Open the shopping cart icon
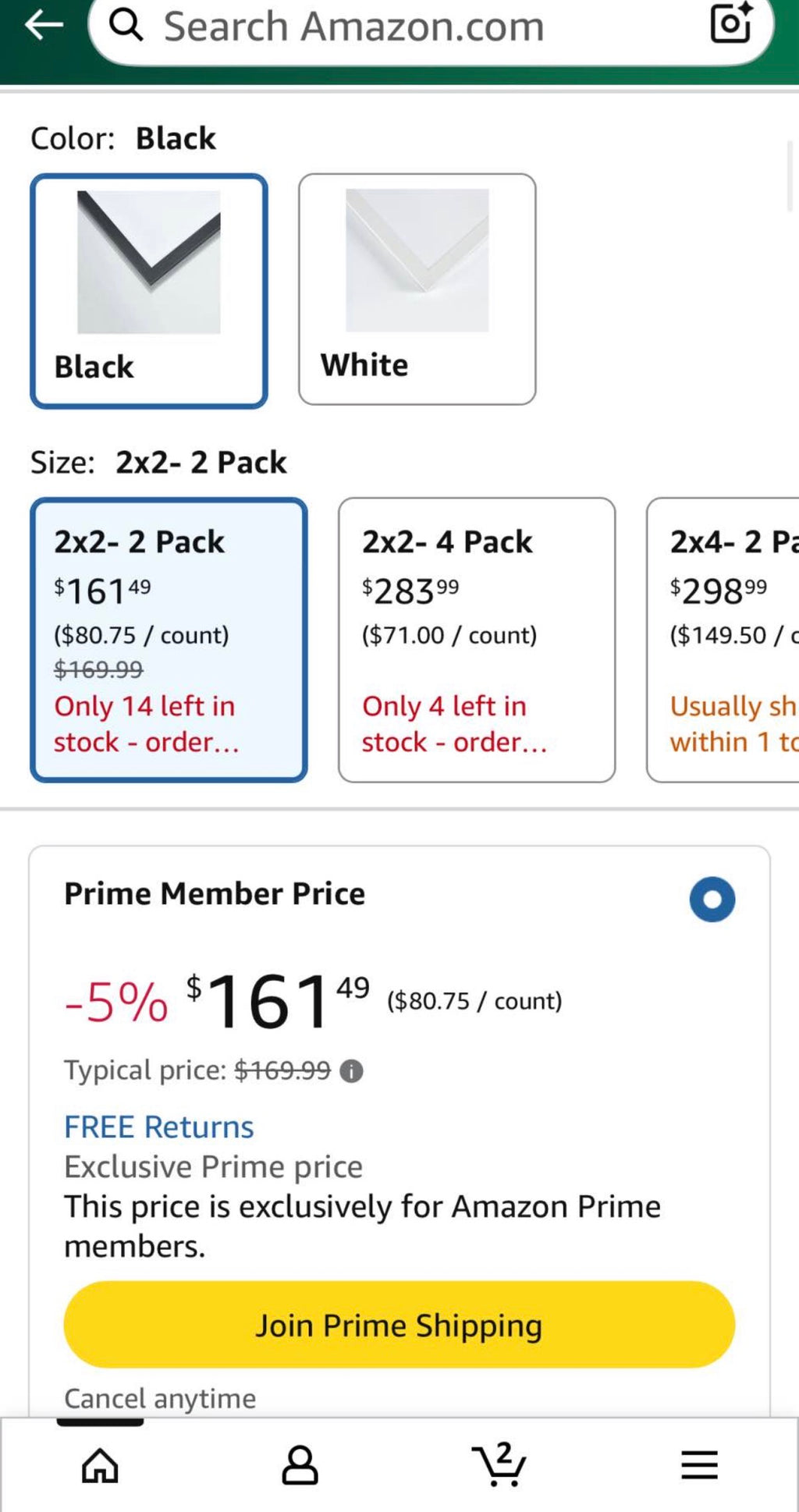The image size is (799, 1512). click(499, 1464)
